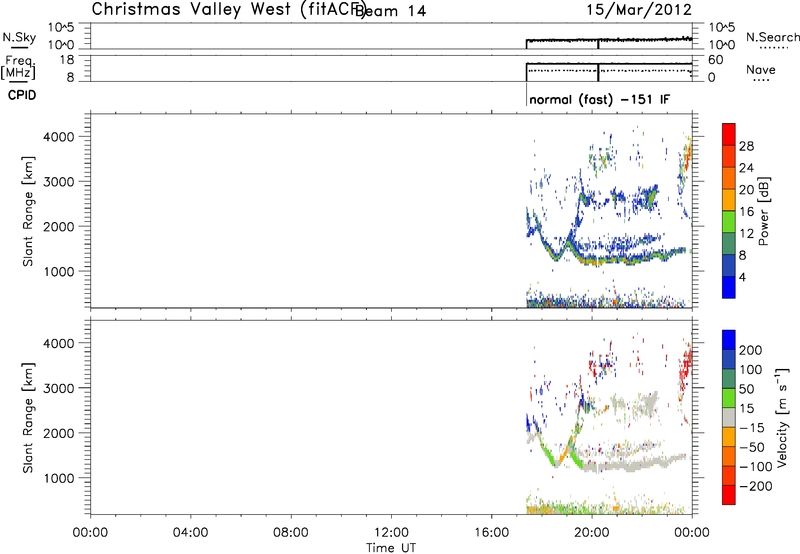The height and width of the screenshot is (554, 800).
Task: Select the bright green segment of the velocity colorbar
Action: pyautogui.click(x=729, y=398)
